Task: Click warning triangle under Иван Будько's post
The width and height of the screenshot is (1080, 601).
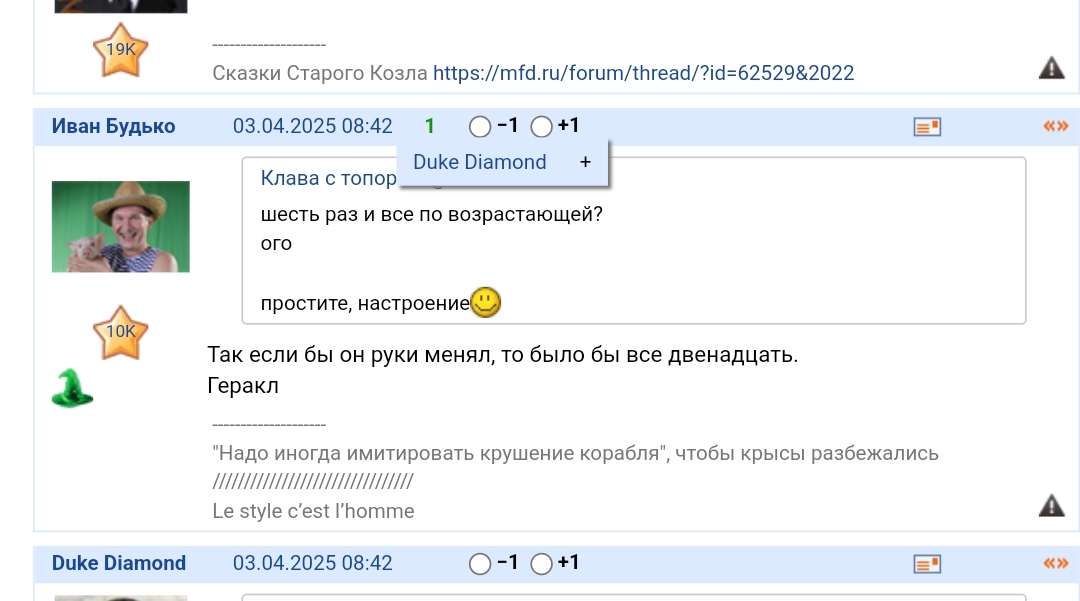Action: (x=1051, y=505)
